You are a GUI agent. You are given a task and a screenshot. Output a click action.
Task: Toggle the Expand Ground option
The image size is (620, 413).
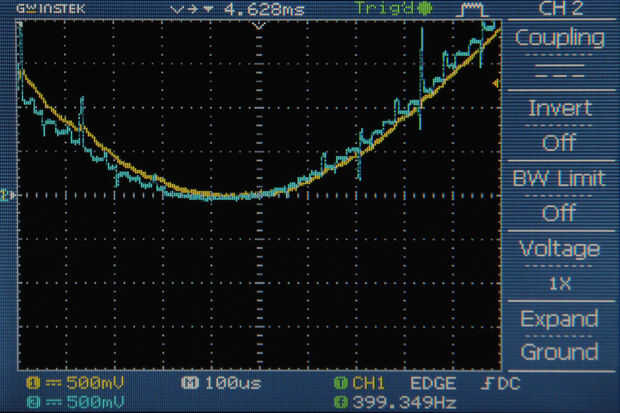point(560,336)
